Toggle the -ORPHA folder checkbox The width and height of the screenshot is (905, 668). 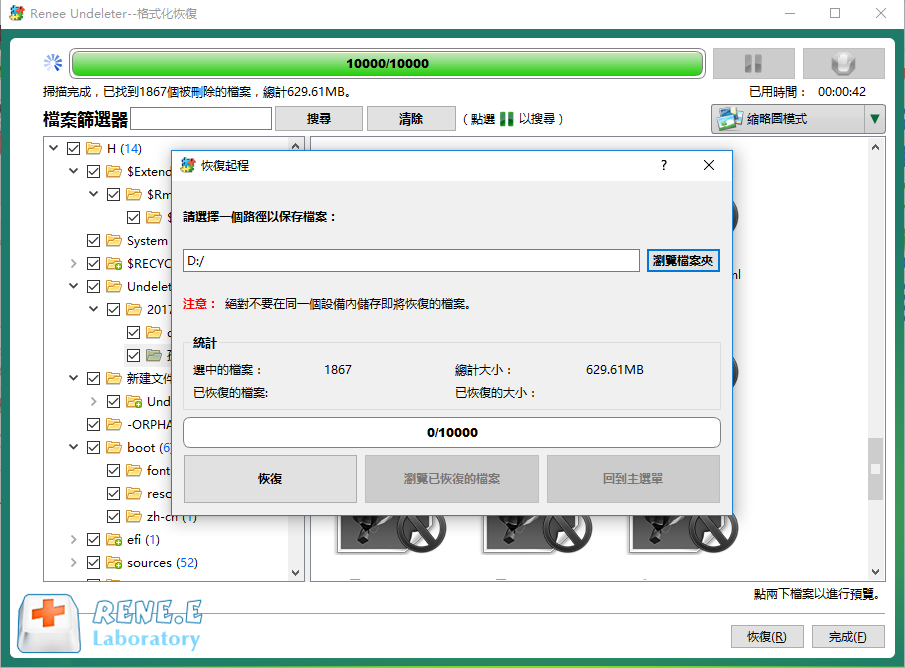[x=94, y=424]
